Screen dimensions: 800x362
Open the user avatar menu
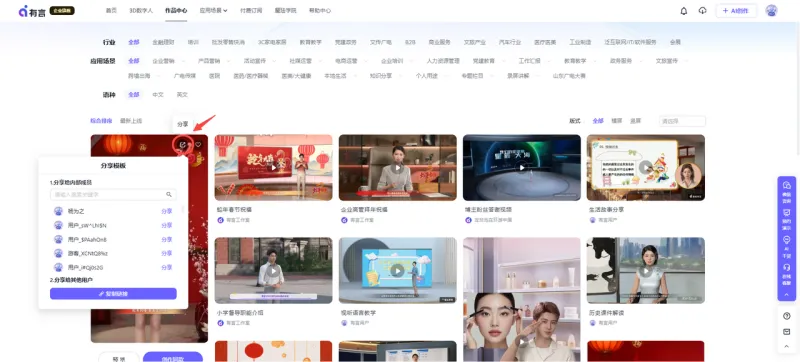tap(771, 11)
